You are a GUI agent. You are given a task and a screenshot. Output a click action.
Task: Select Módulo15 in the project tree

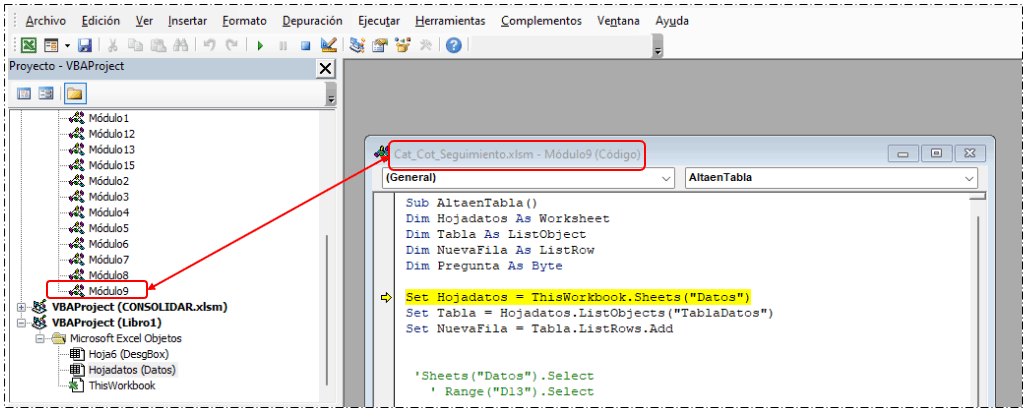pos(111,165)
